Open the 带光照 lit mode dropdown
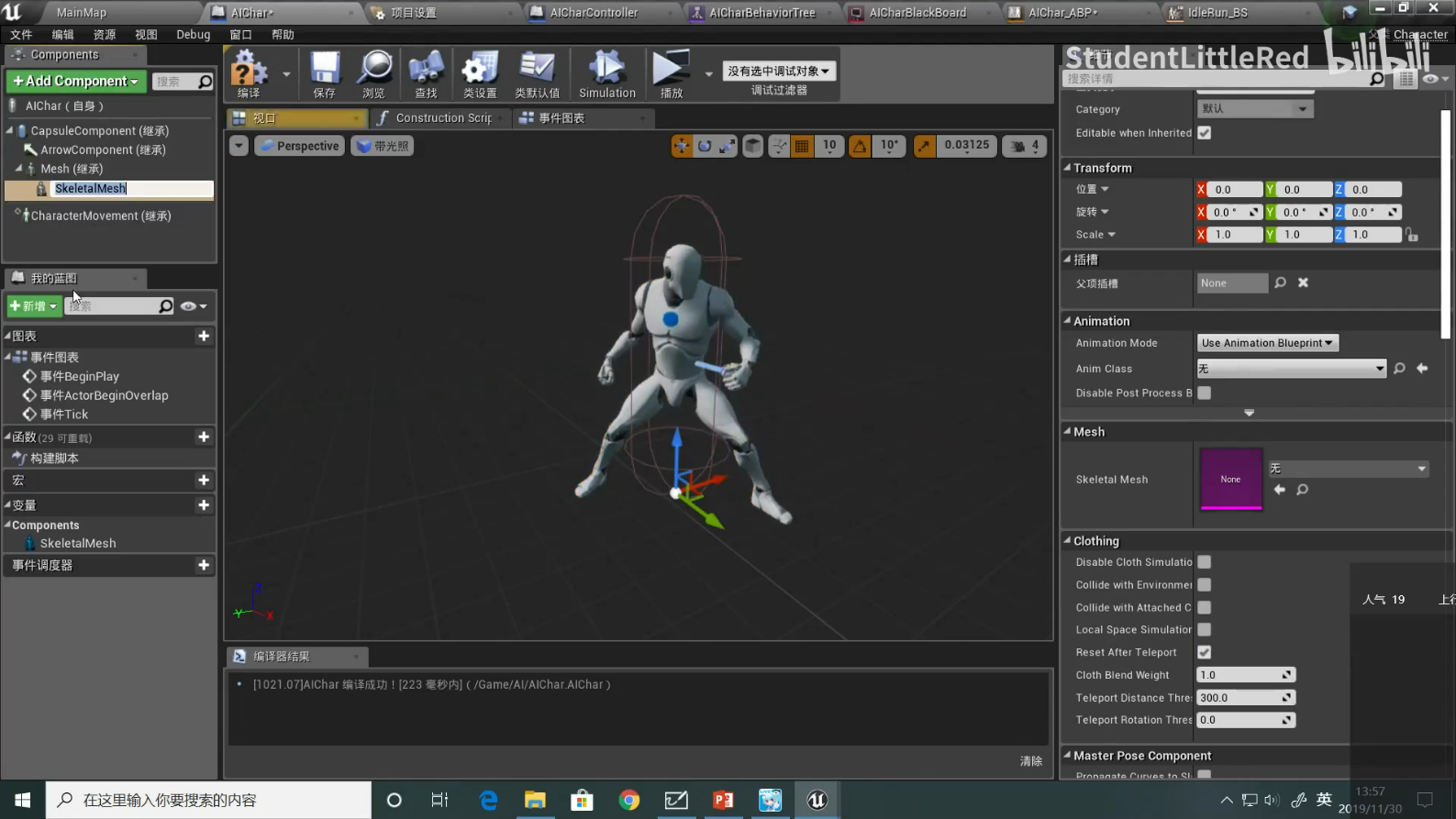This screenshot has height=819, width=1456. [x=383, y=146]
